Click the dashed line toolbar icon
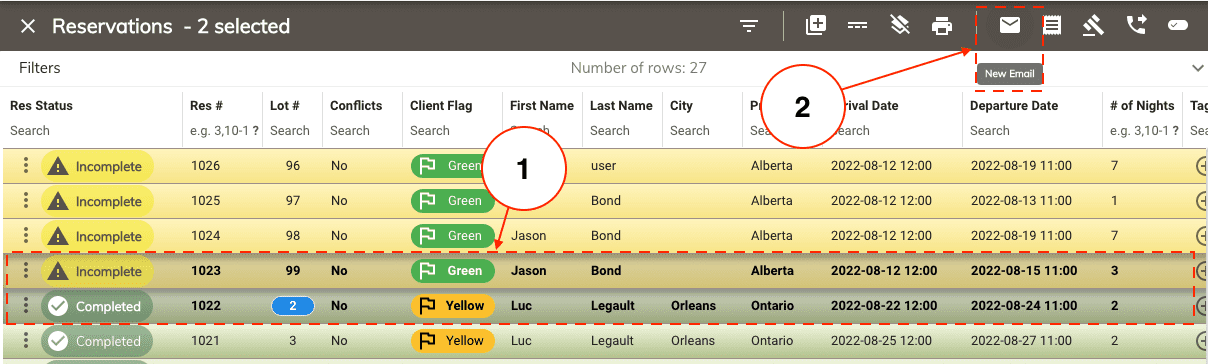 click(x=857, y=27)
